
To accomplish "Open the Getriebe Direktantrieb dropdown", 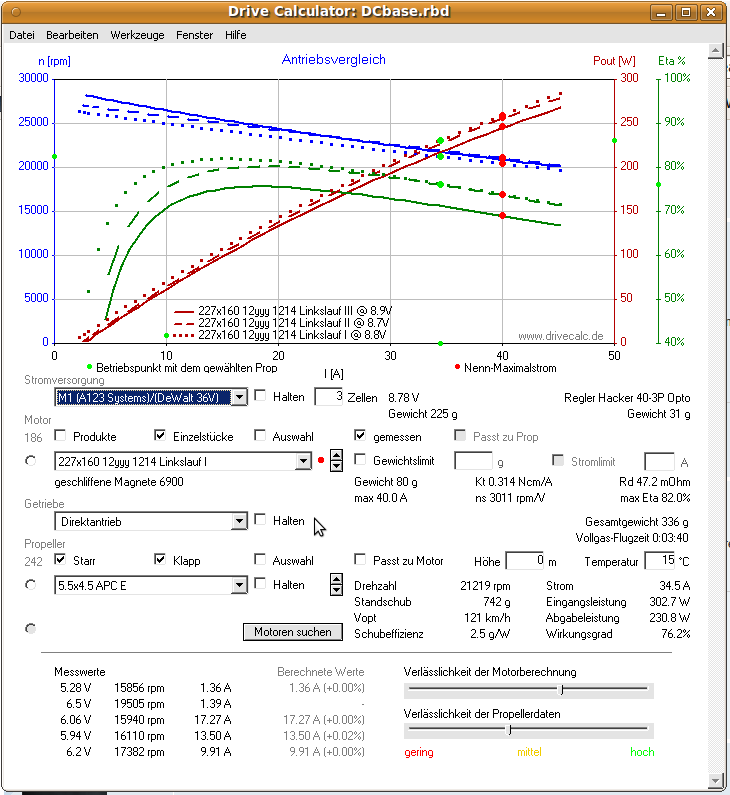I will point(238,521).
